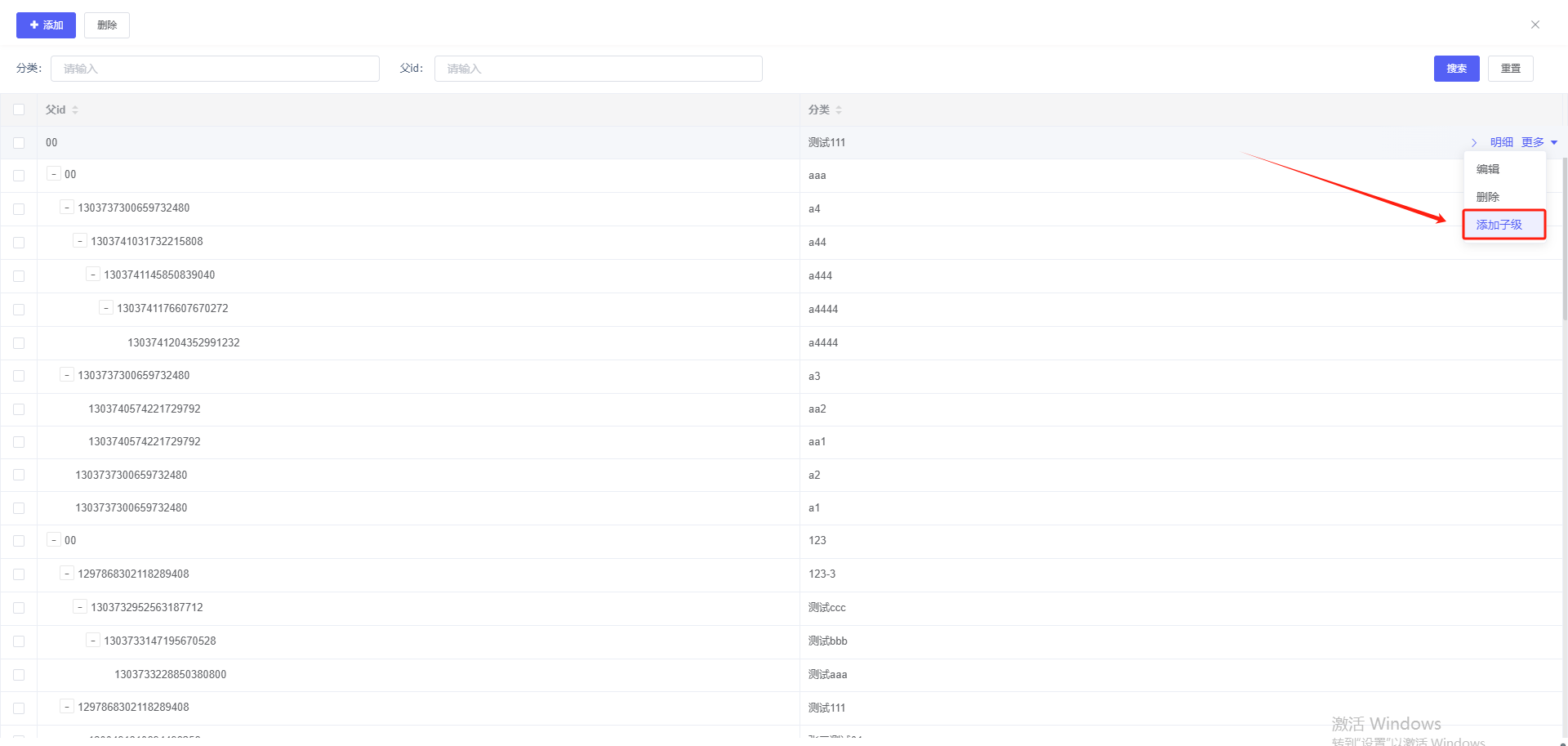The height and width of the screenshot is (746, 1568).
Task: Click the chevron arrow left of 明细
Action: tap(1474, 142)
